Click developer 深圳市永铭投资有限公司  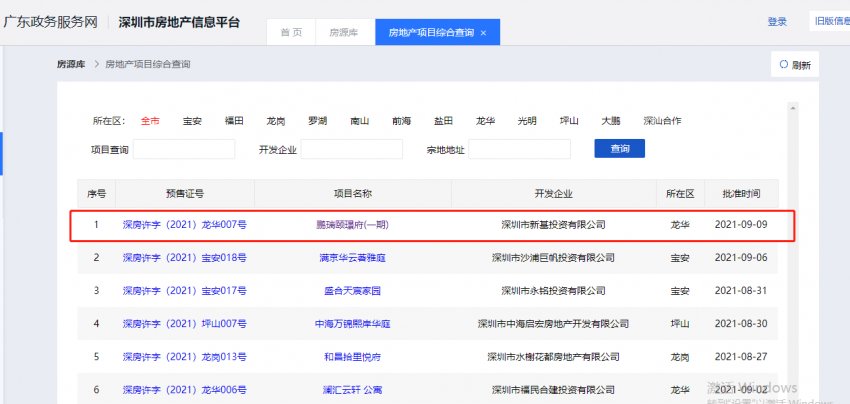coord(553,291)
